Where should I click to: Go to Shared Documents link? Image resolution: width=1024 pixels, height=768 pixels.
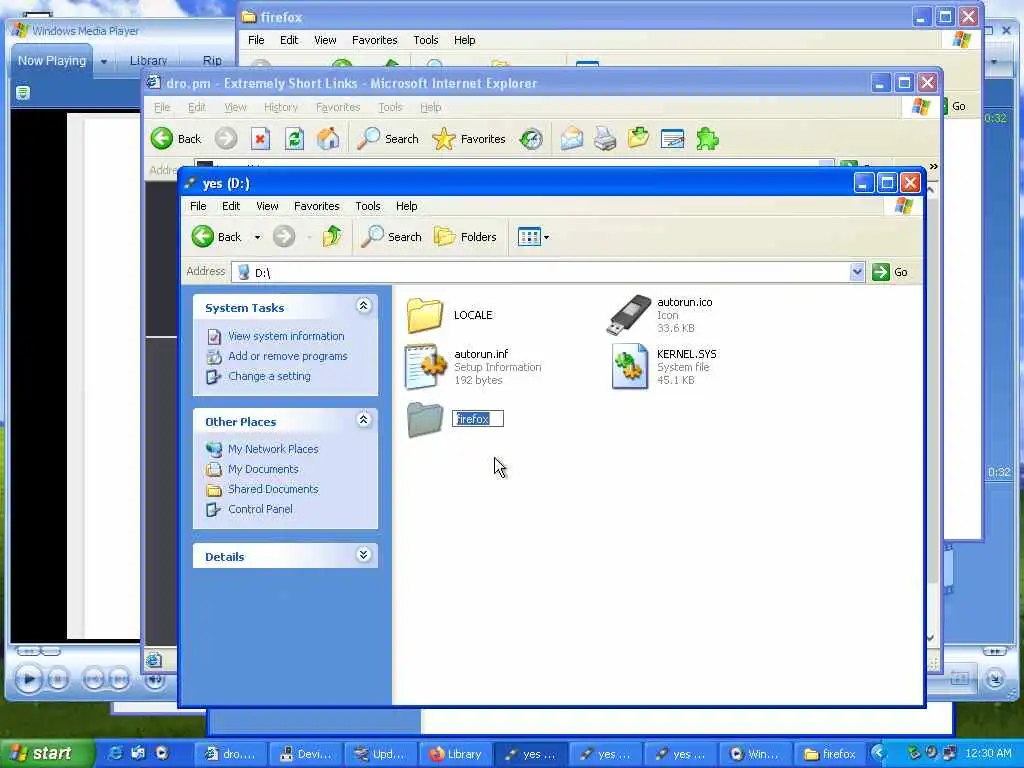coord(273,489)
